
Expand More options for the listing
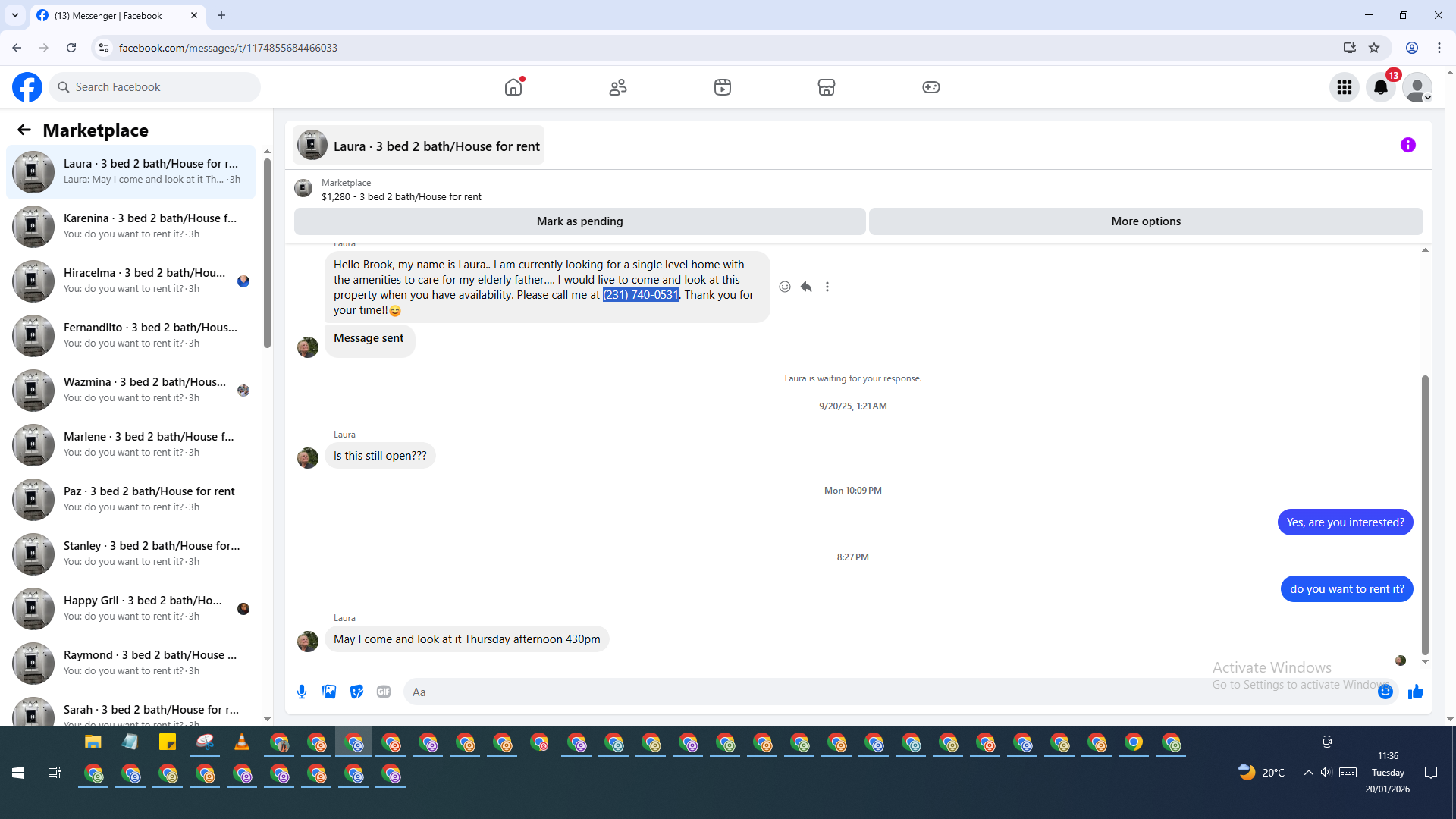pos(1146,221)
